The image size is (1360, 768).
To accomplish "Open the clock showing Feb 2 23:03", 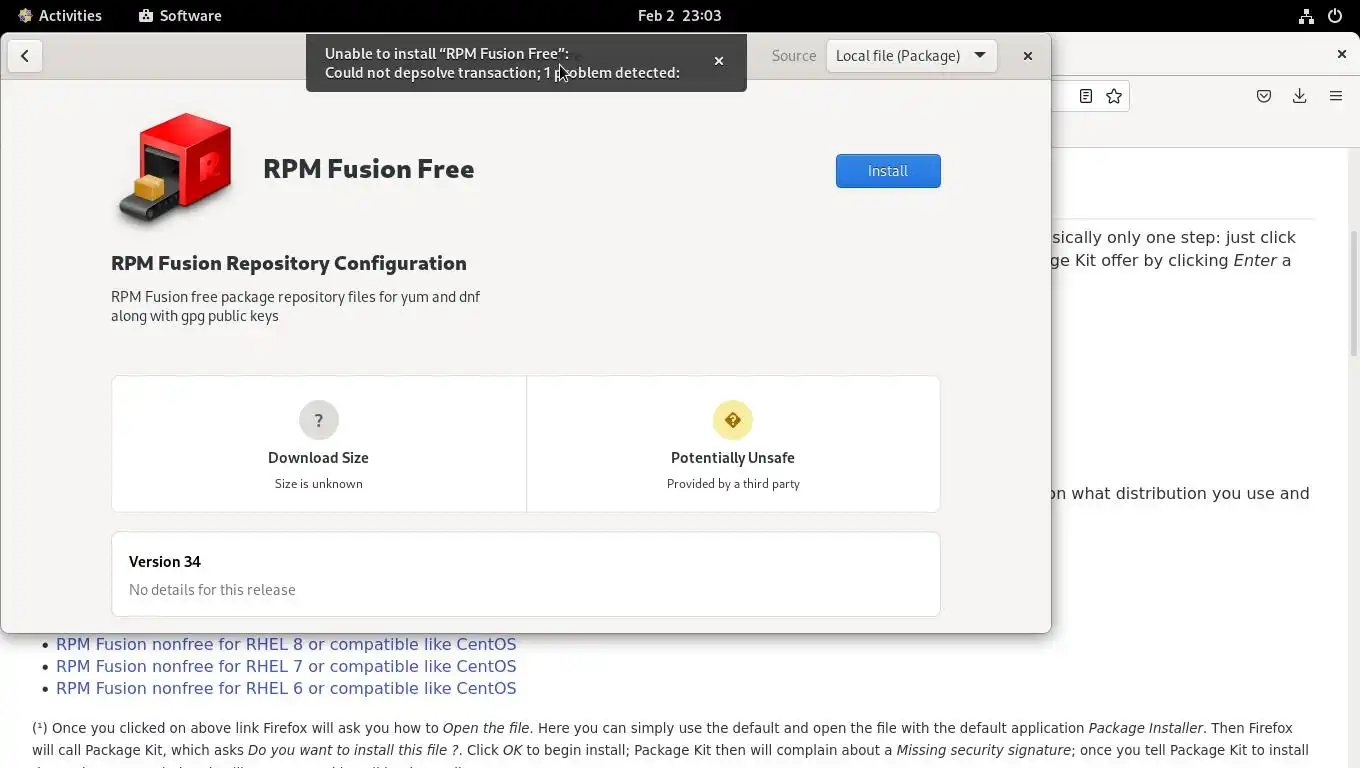I will [x=680, y=16].
